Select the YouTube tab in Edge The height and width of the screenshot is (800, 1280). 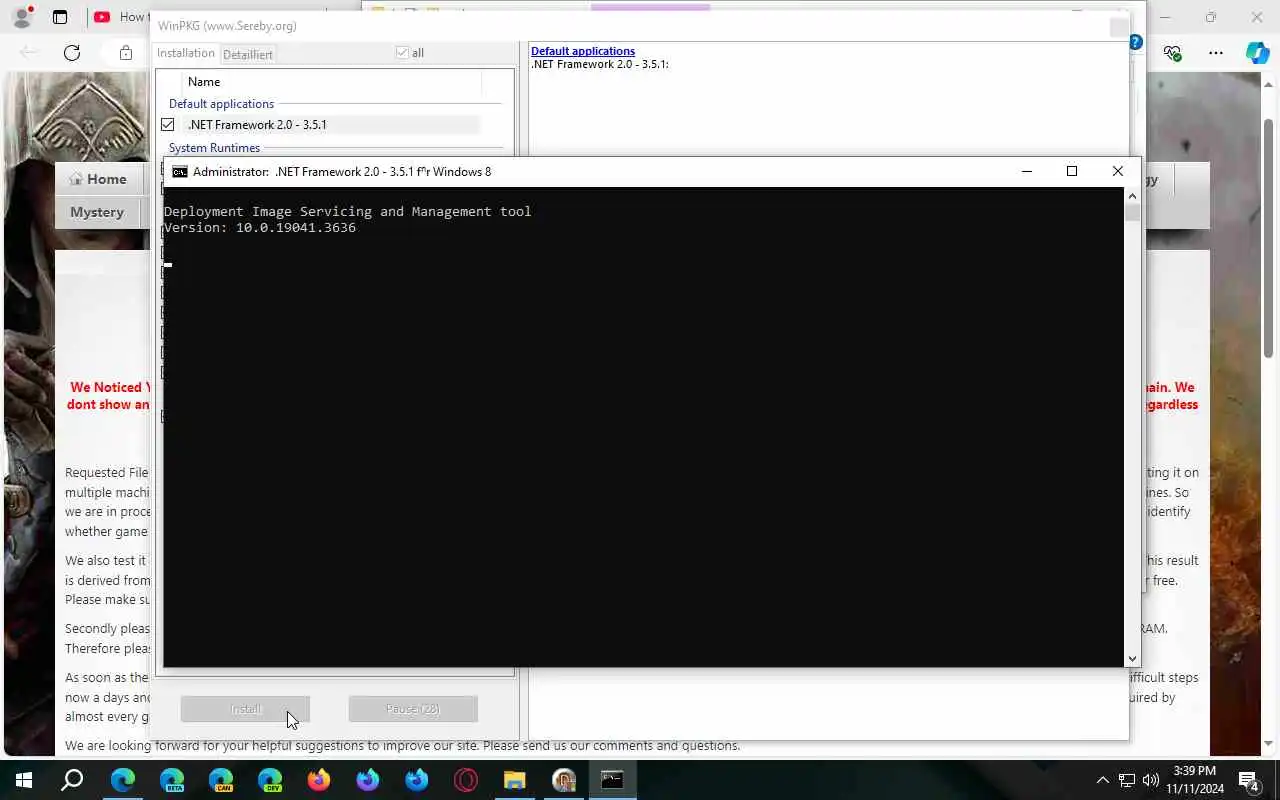120,17
